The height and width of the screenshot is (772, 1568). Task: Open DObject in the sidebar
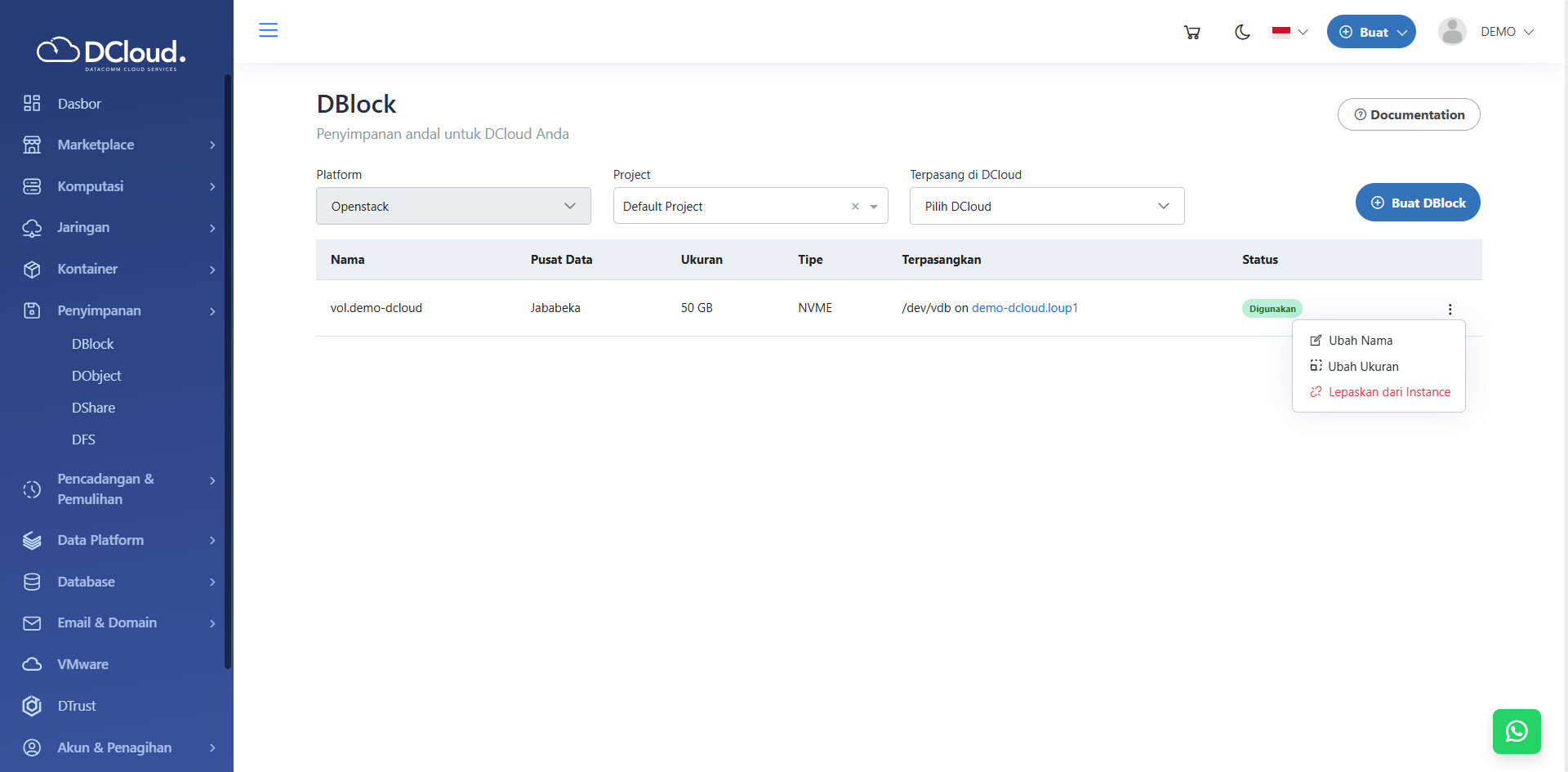pyautogui.click(x=96, y=376)
